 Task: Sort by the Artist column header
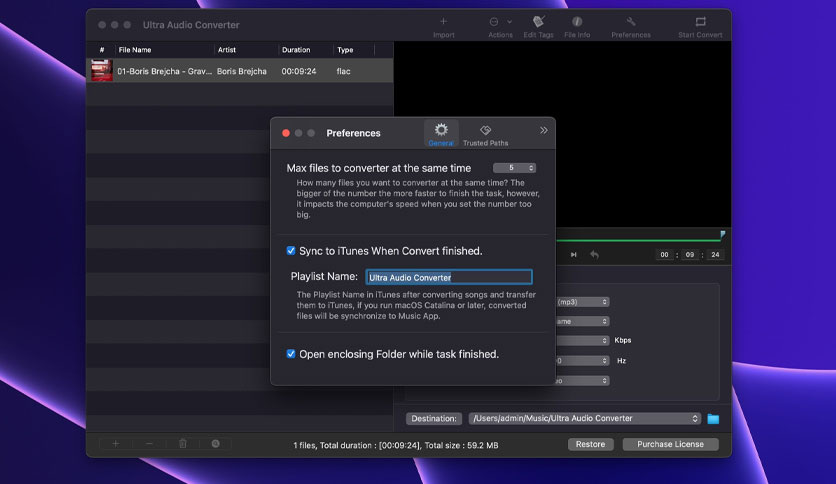(227, 50)
